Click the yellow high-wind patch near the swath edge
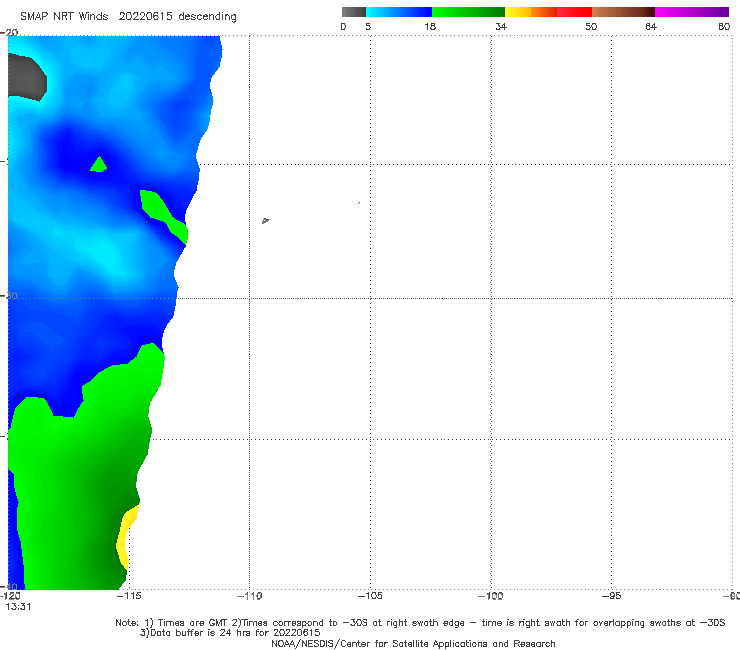Image resolution: width=740 pixels, height=650 pixels. 126,537
